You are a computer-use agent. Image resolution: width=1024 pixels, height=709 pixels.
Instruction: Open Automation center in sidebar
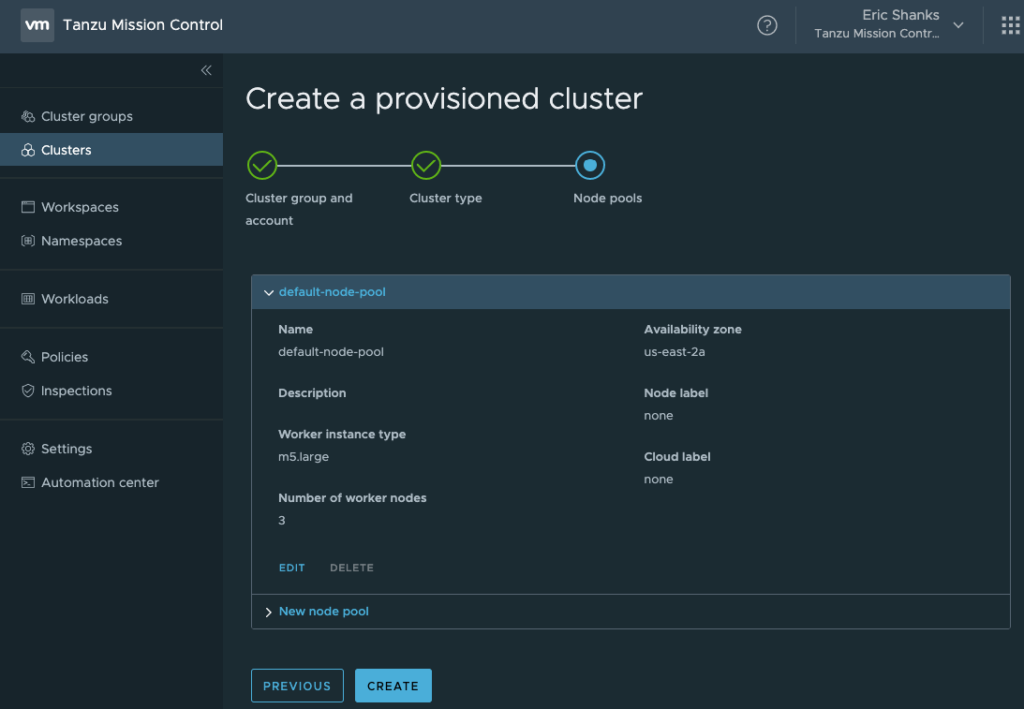(99, 483)
